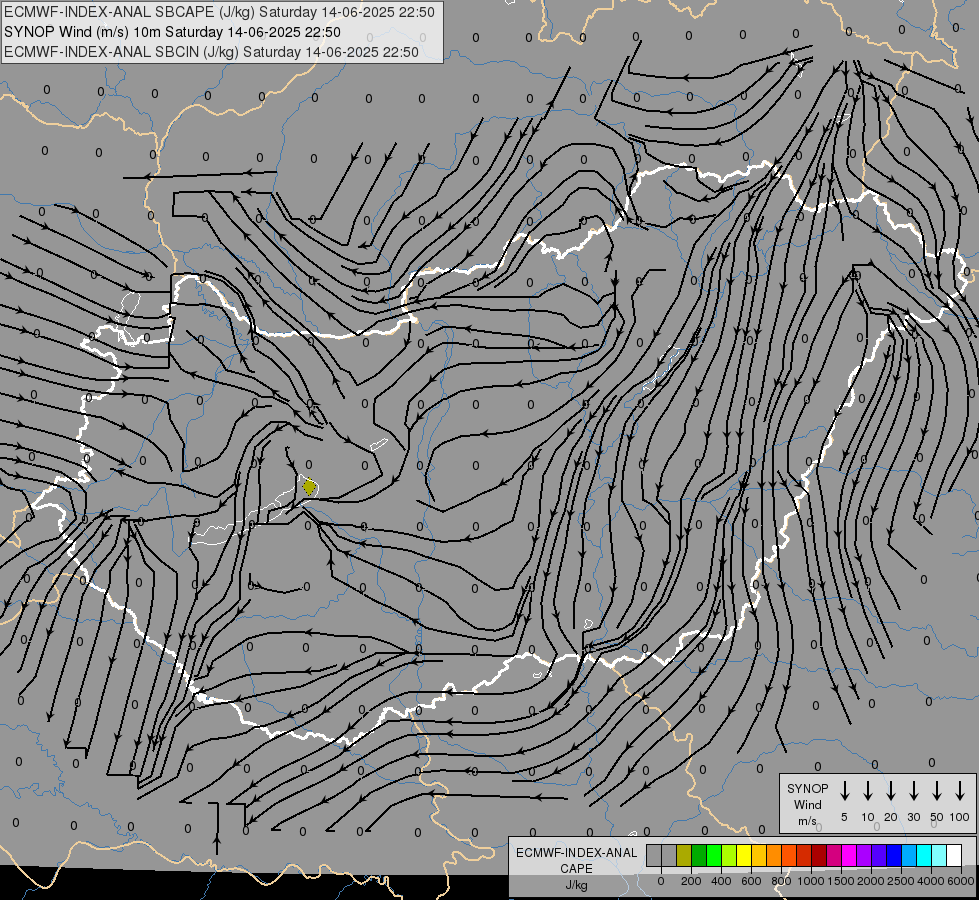Pick the dark red swatch right of 1000
Screen dimensions: 979x900
point(819,855)
